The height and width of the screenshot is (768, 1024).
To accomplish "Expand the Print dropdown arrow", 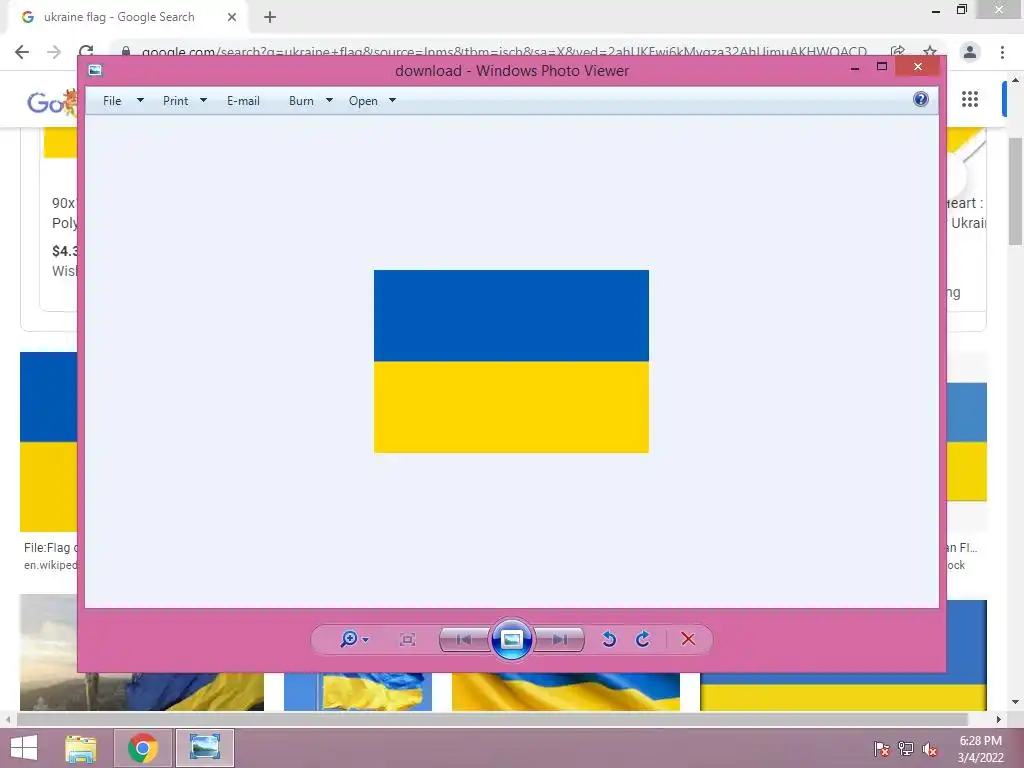I will [203, 101].
